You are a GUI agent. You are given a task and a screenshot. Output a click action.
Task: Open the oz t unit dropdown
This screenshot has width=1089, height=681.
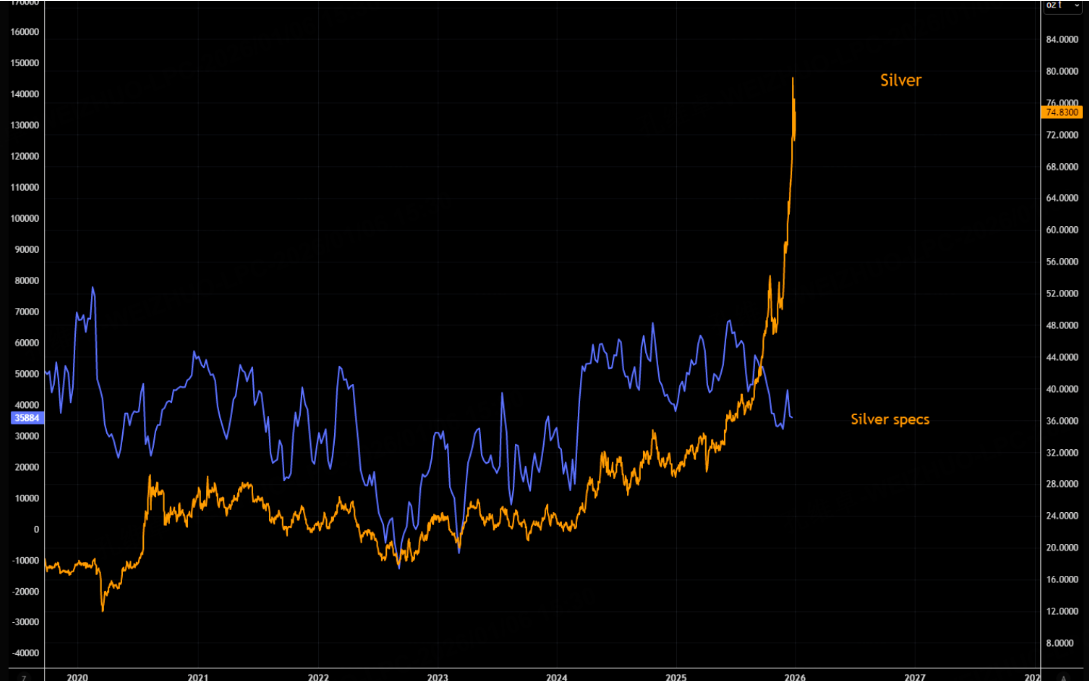(x=1063, y=6)
